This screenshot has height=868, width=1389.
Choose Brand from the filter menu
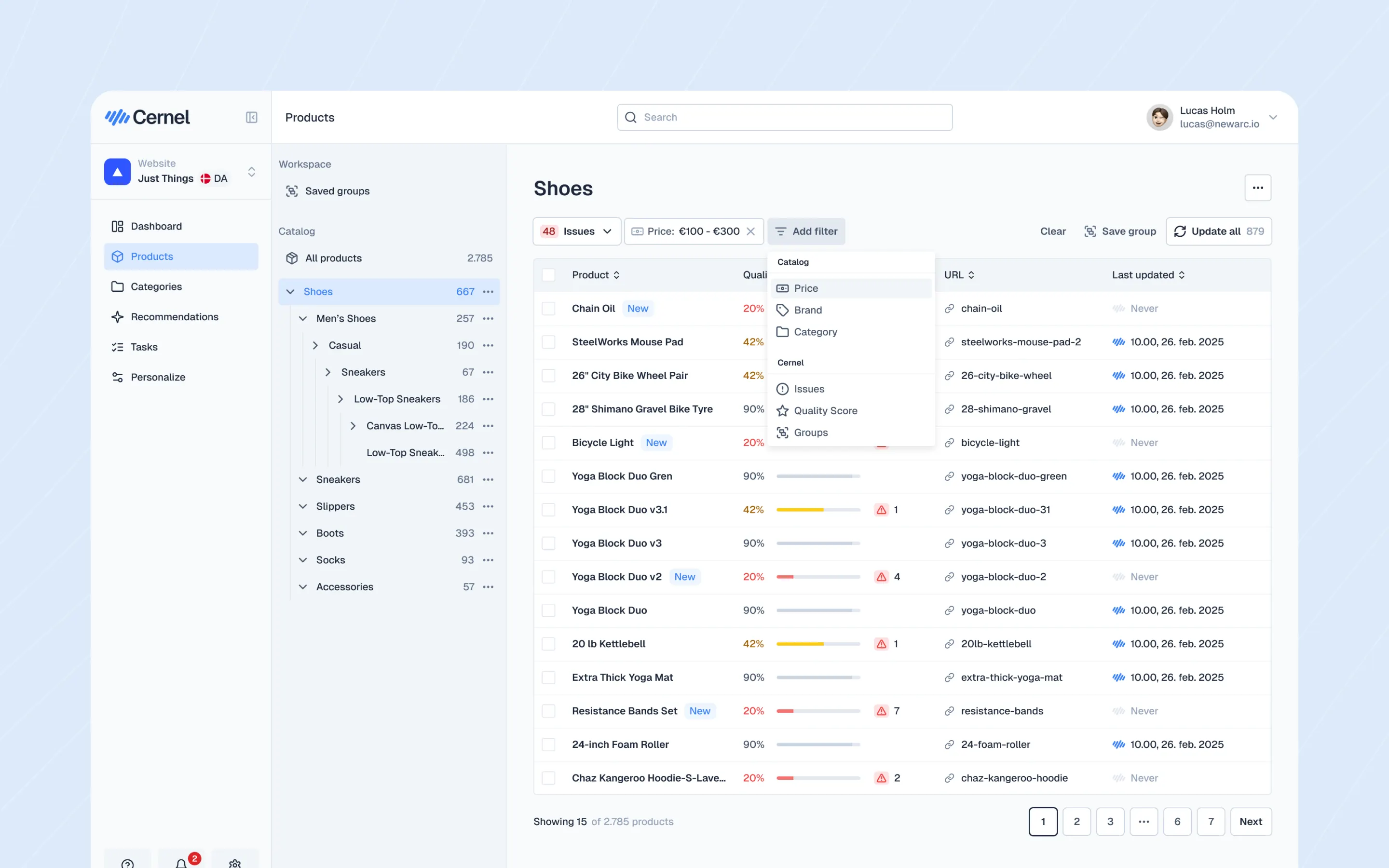(807, 310)
